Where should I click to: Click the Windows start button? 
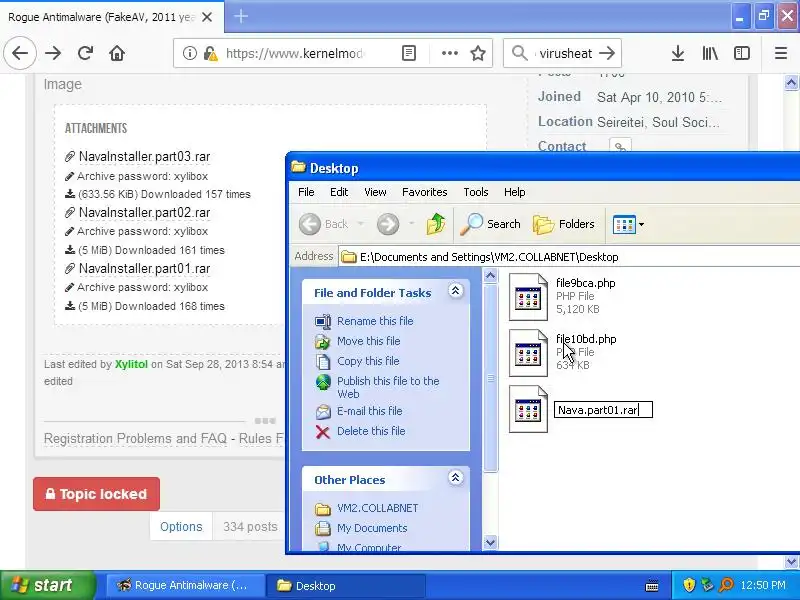click(47, 585)
